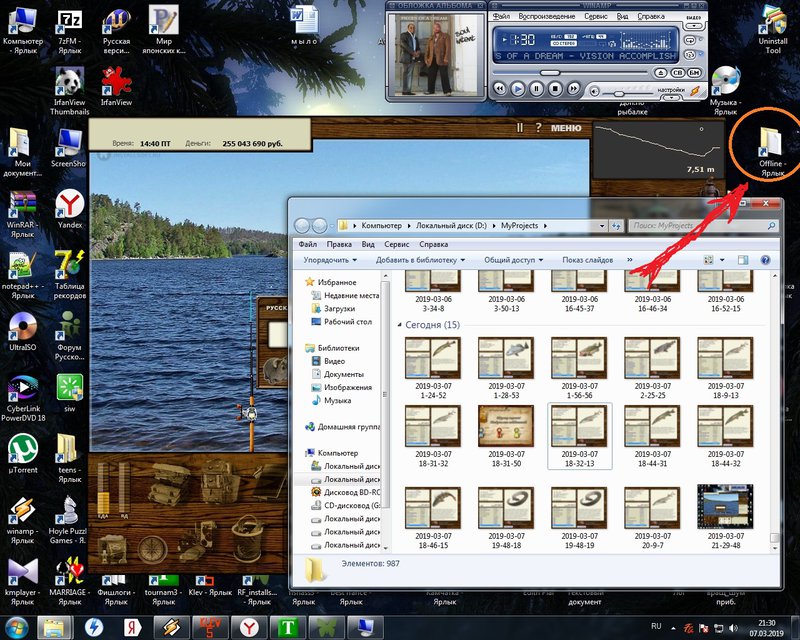The height and width of the screenshot is (640, 800).
Task: Open CyberLink PowerDVD 18 desktop icon
Action: (23, 398)
